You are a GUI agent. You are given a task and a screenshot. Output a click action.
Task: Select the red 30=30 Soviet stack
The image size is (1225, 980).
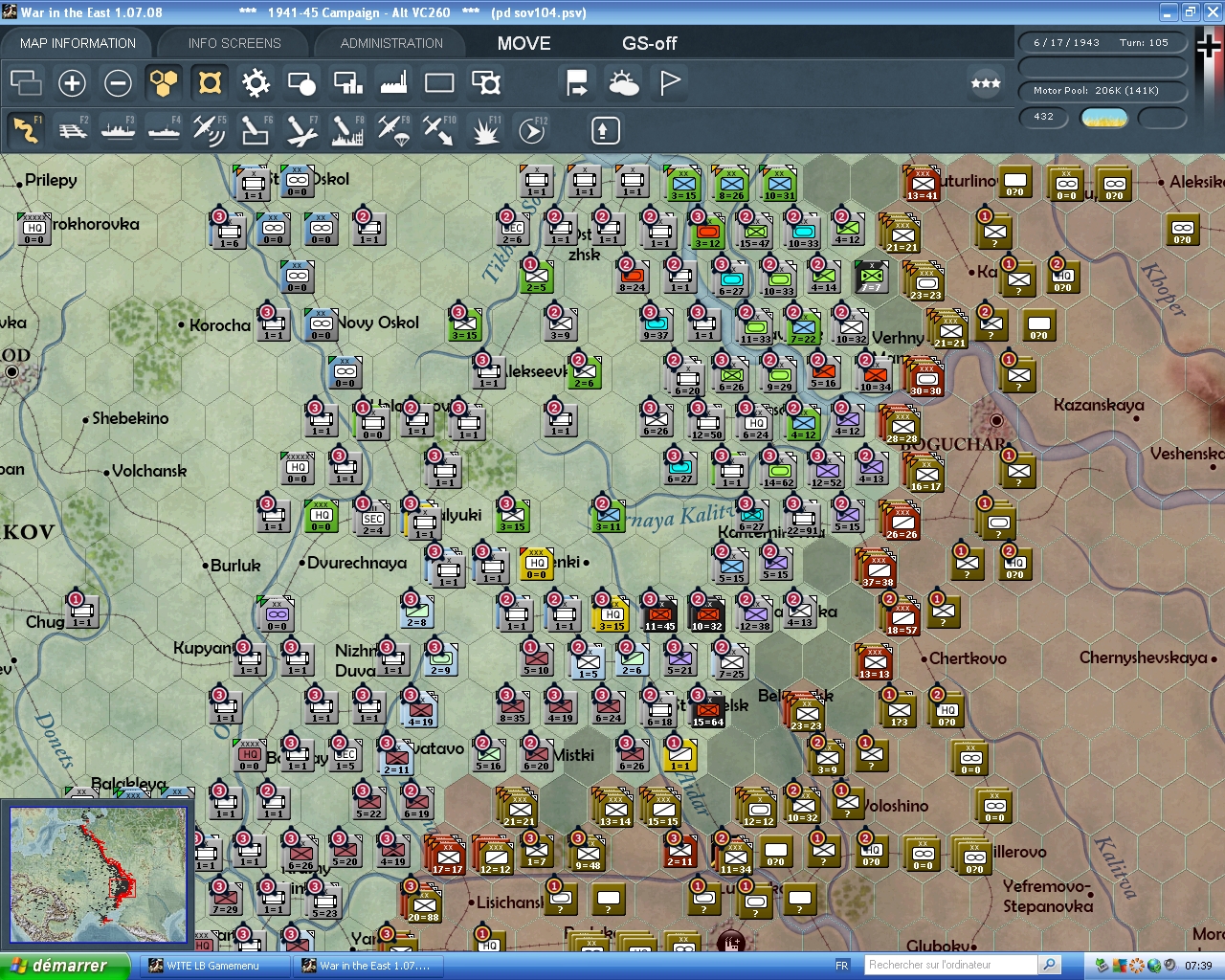click(x=925, y=379)
